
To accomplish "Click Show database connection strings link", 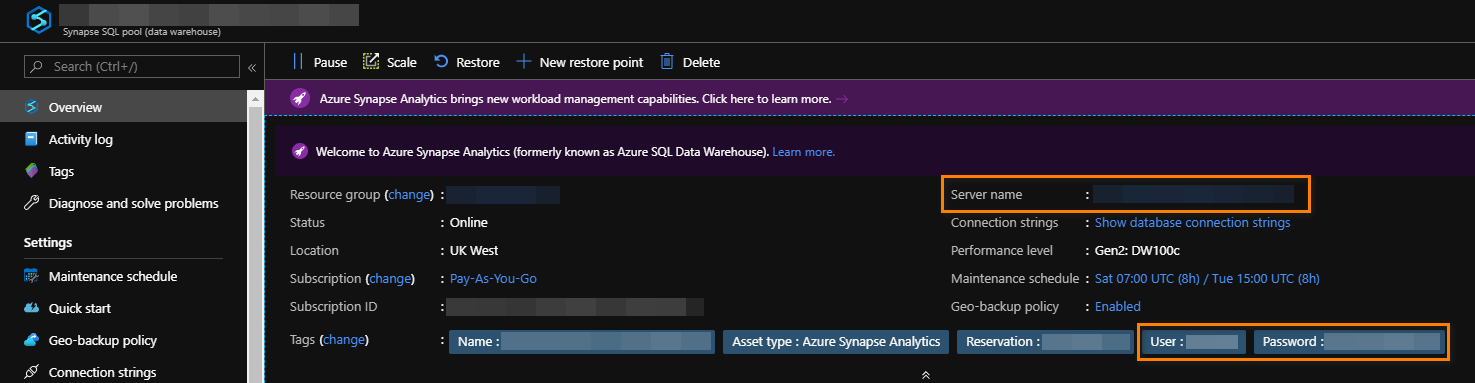I will (1192, 222).
